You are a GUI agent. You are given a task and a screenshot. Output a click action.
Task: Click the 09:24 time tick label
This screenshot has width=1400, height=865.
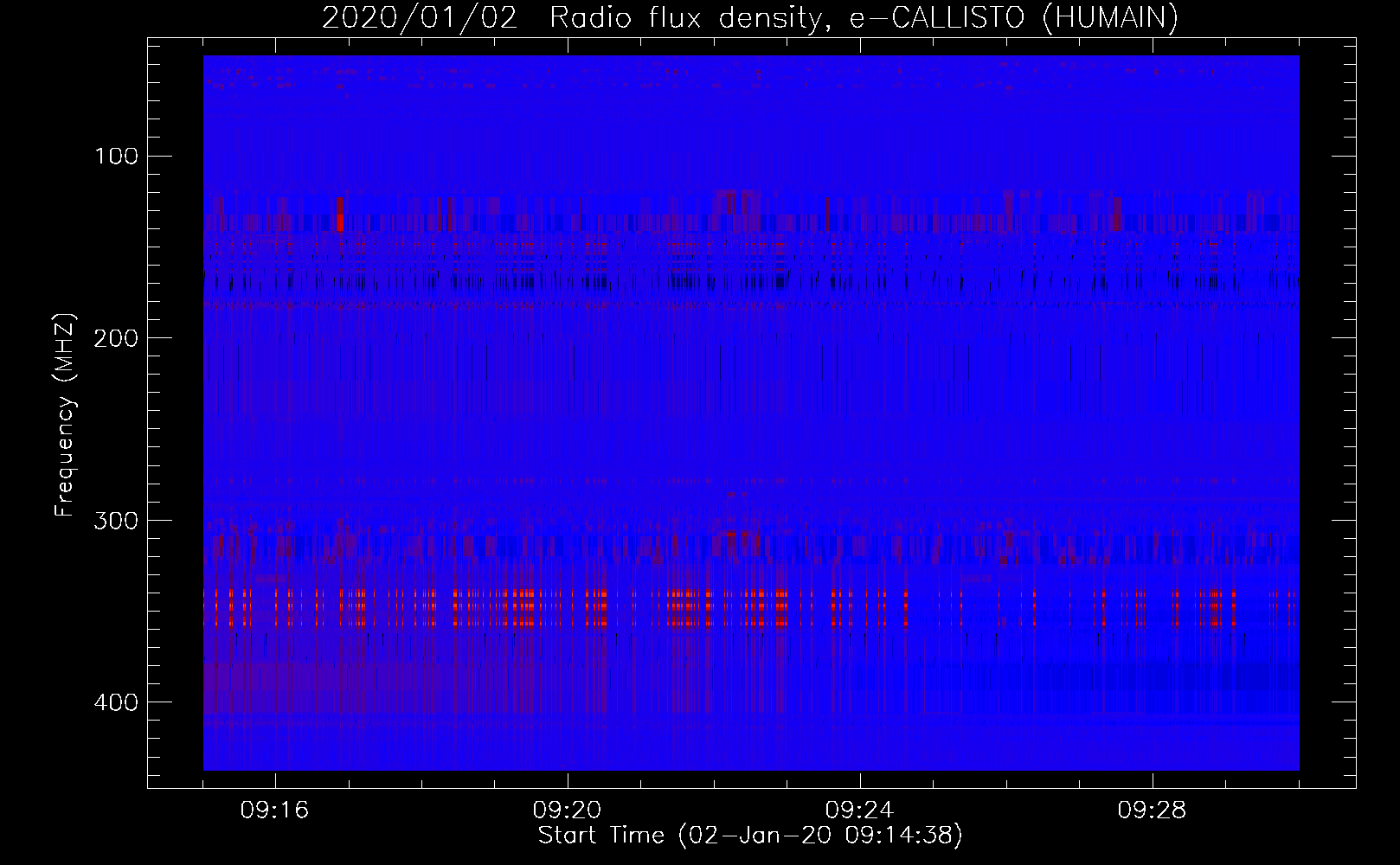click(860, 810)
